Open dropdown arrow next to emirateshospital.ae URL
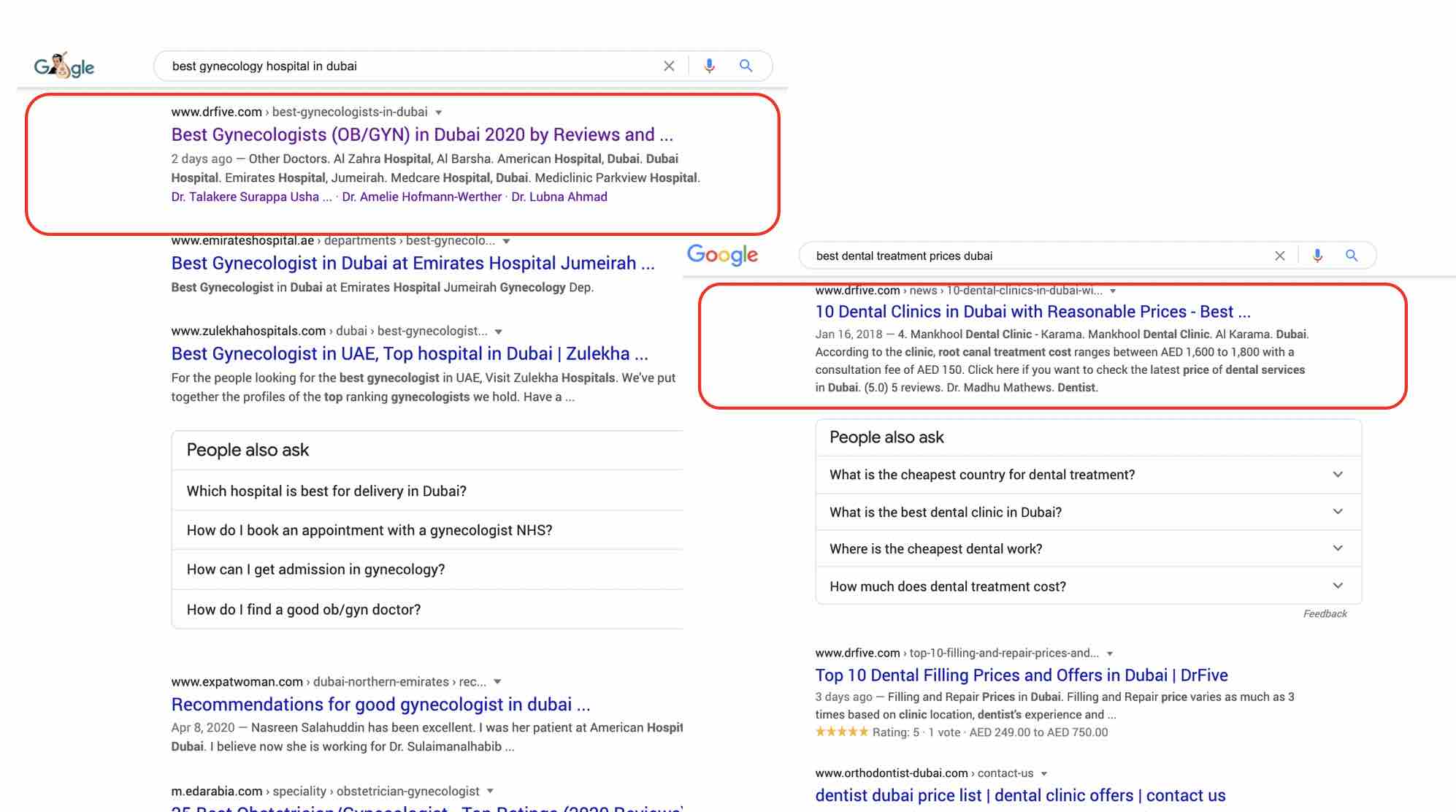Image resolution: width=1456 pixels, height=812 pixels. 506,241
